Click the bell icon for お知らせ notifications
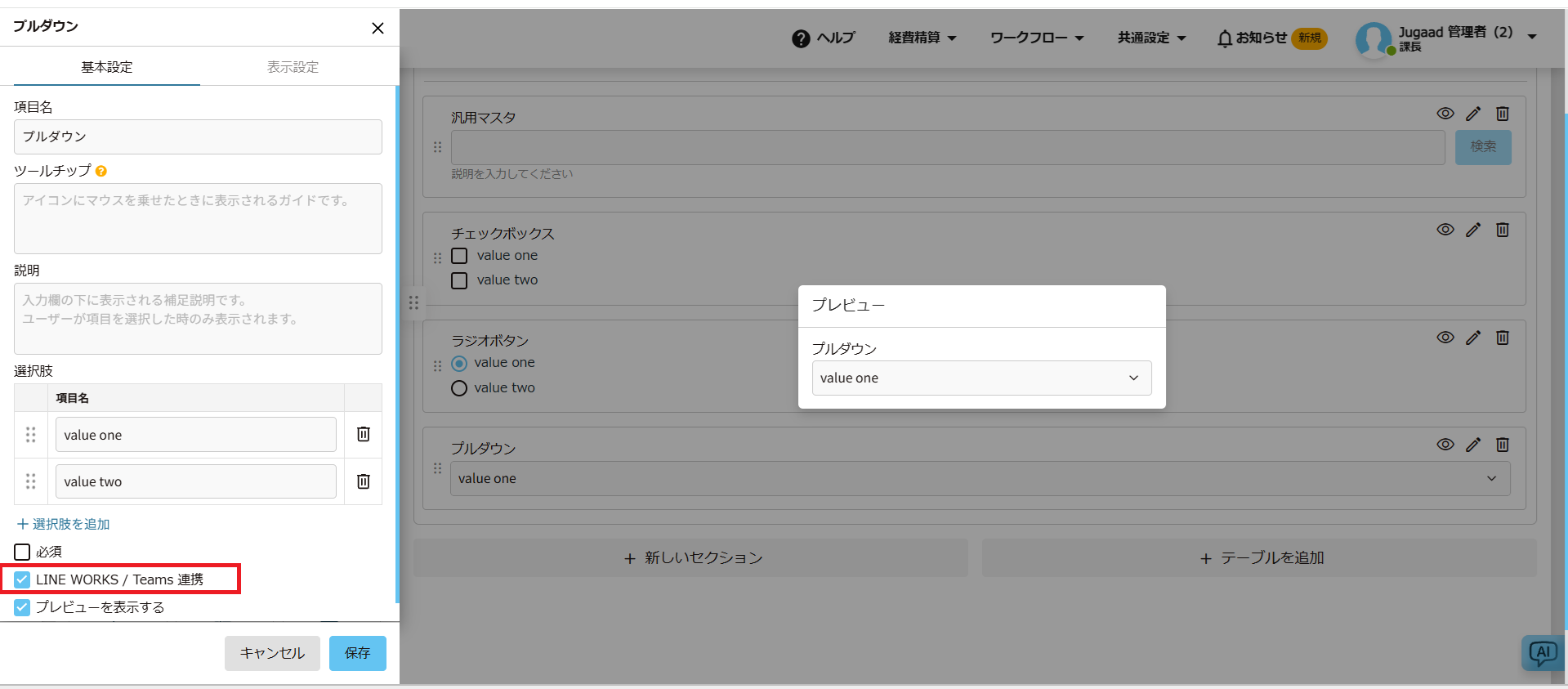 pyautogui.click(x=1224, y=38)
